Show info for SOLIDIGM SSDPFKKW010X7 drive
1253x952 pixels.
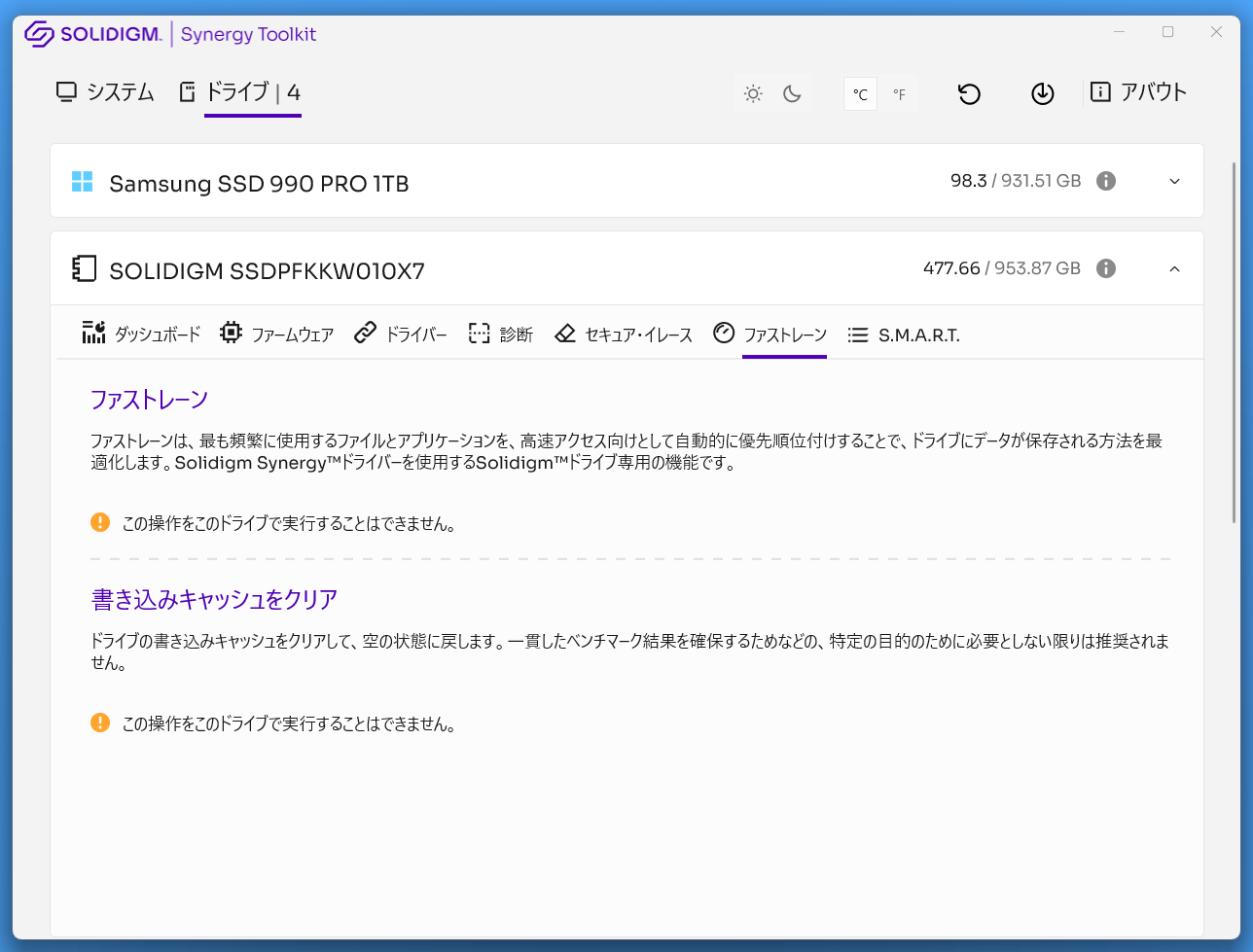[1106, 268]
